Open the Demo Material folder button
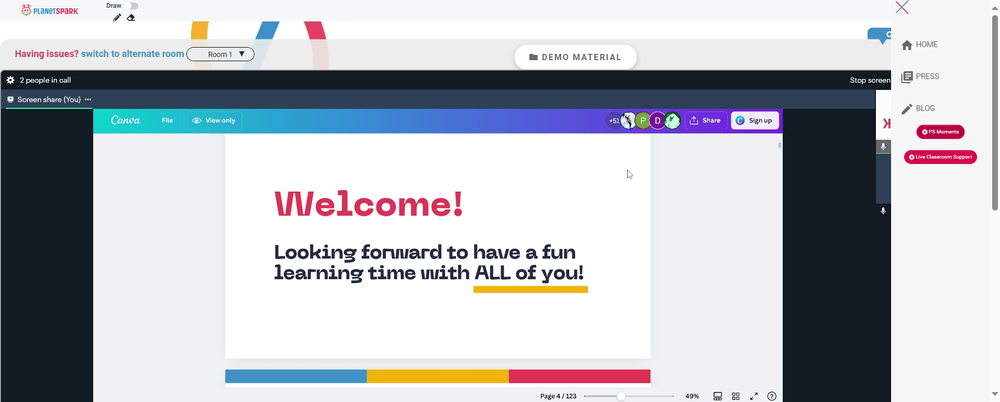 pyautogui.click(x=575, y=57)
